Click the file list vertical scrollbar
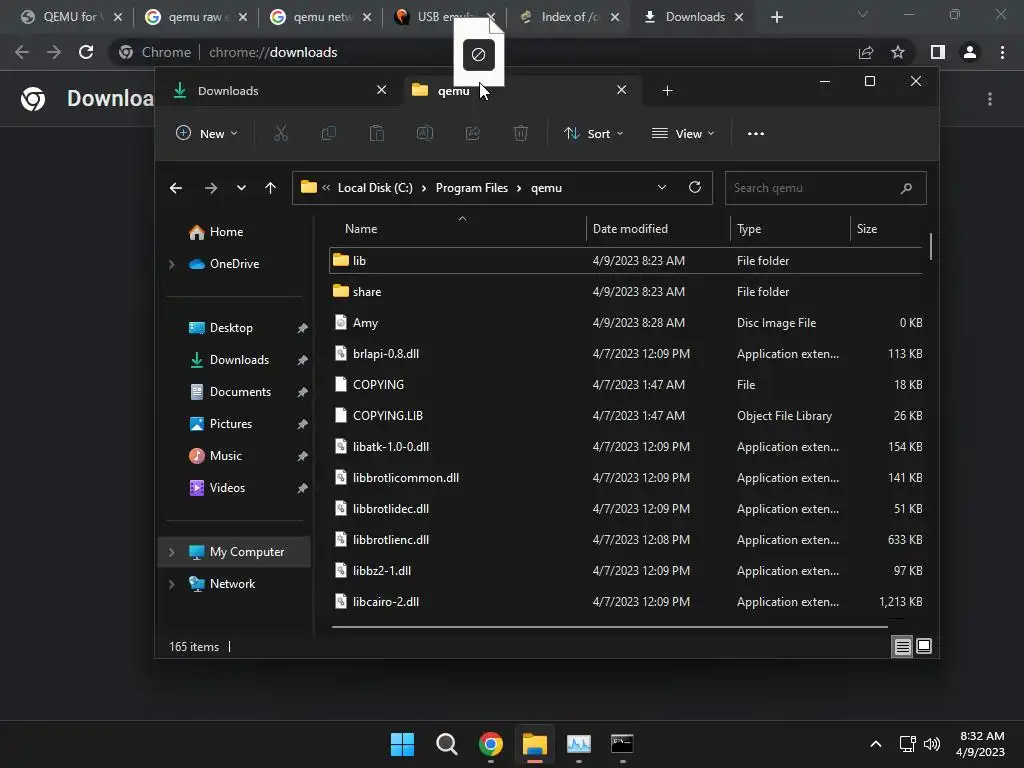This screenshot has height=768, width=1024. pyautogui.click(x=931, y=246)
